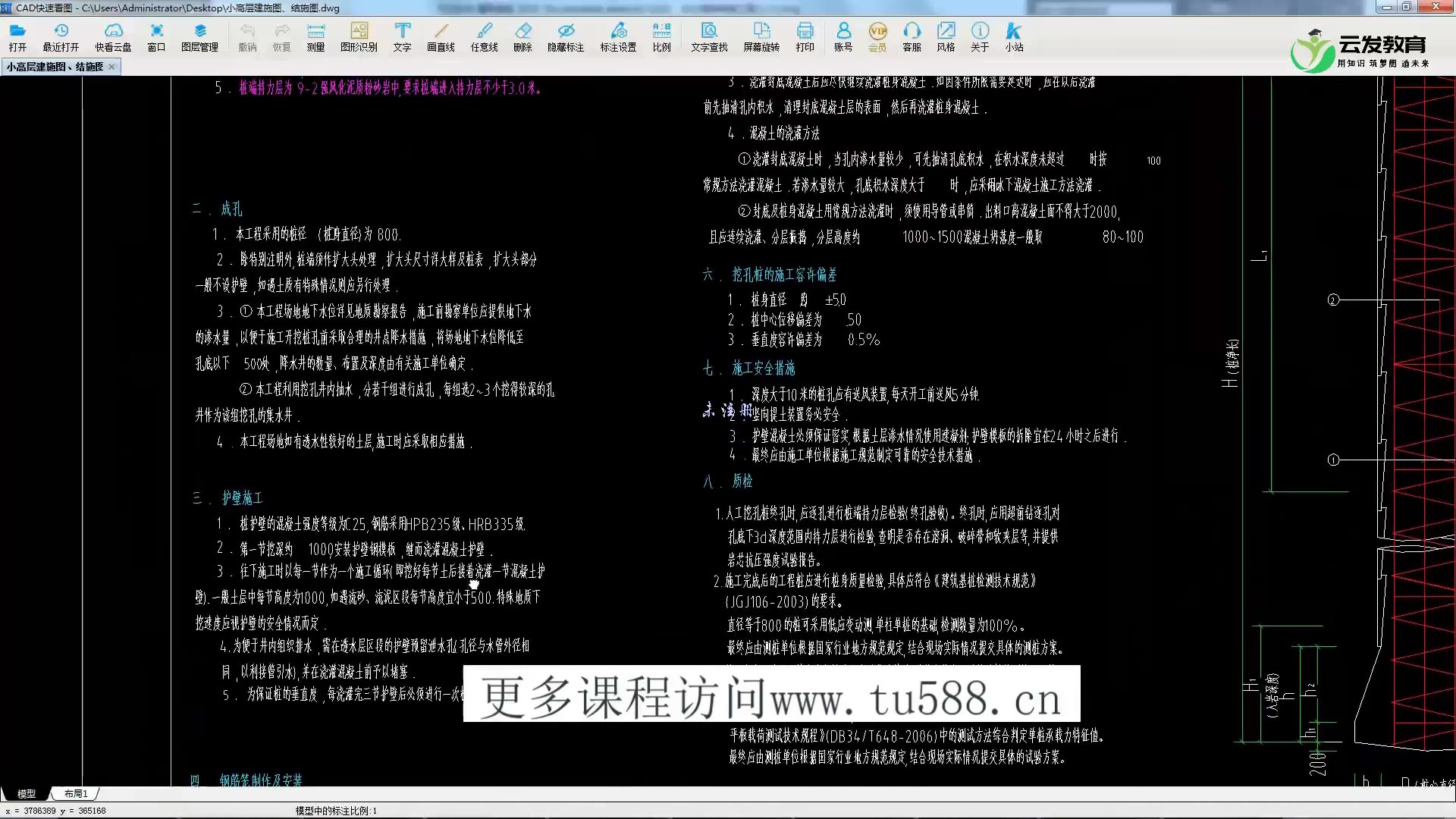
Task: Open 客服 customer service
Action: (x=912, y=36)
